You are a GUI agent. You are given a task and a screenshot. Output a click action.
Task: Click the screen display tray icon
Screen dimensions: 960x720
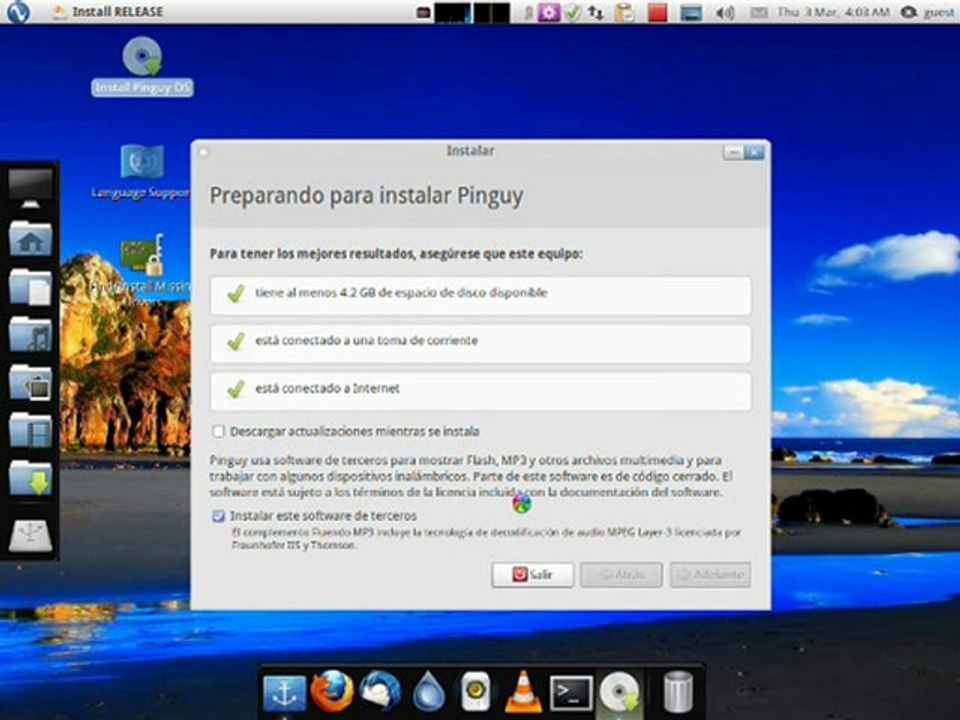click(x=691, y=12)
